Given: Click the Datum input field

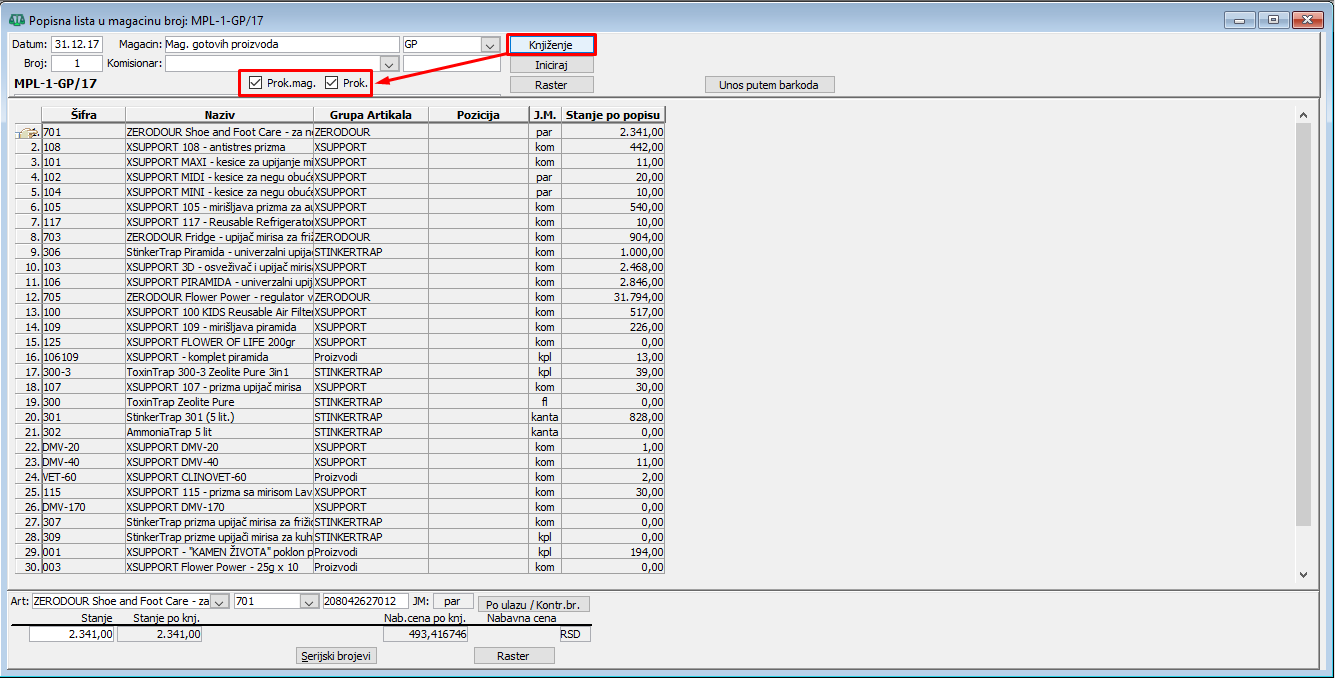Looking at the screenshot, I should point(78,45).
